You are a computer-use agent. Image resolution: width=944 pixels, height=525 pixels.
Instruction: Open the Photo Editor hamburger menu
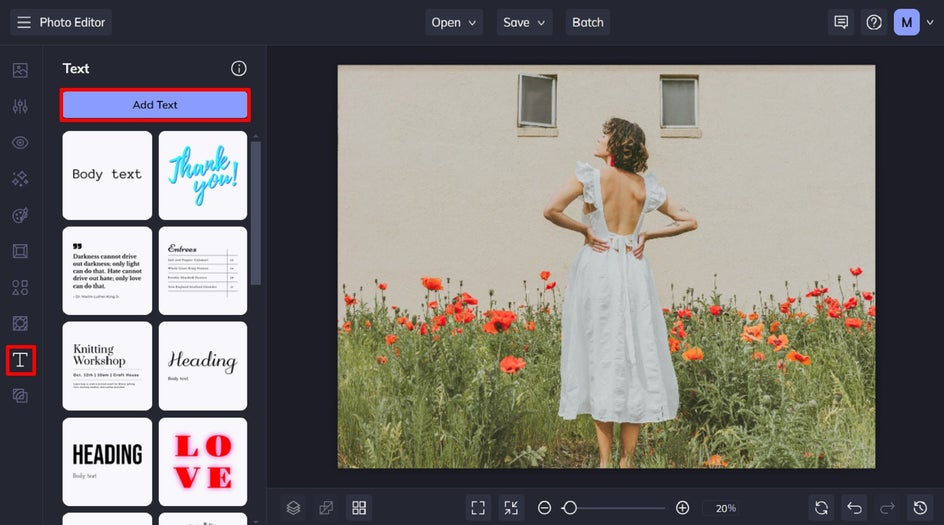tap(24, 22)
